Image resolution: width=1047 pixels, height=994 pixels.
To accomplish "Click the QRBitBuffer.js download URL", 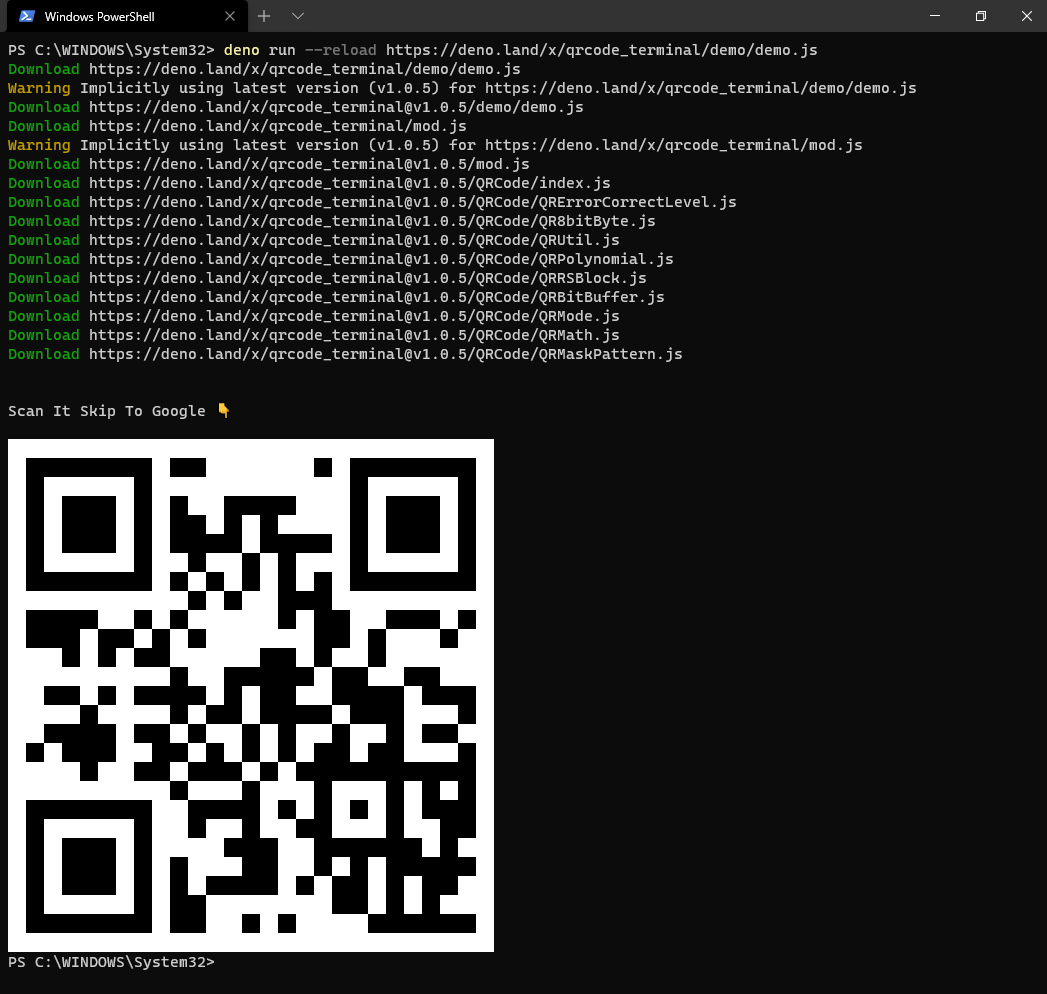I will pyautogui.click(x=377, y=297).
